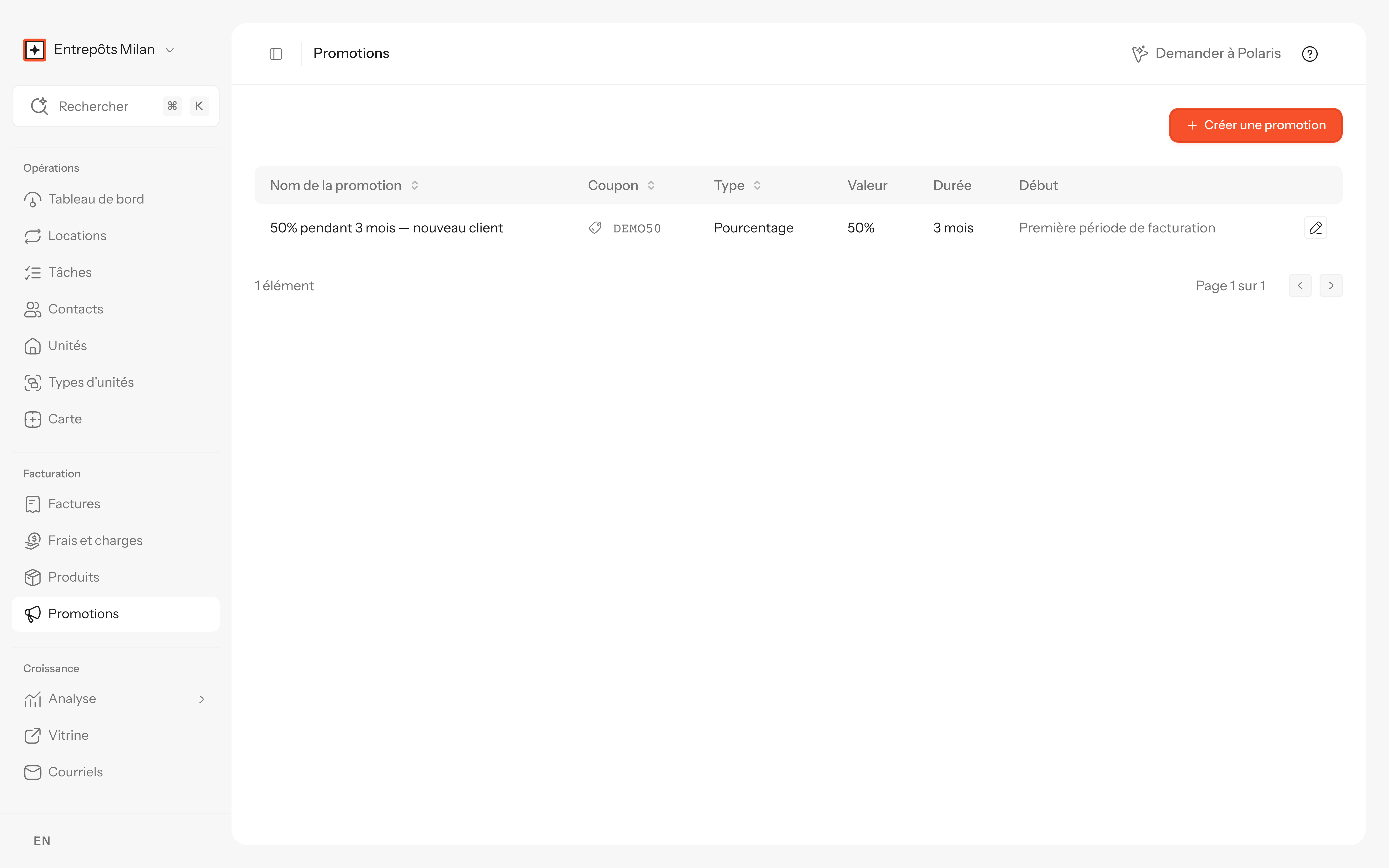Click the '50%' value cell

coord(861,228)
